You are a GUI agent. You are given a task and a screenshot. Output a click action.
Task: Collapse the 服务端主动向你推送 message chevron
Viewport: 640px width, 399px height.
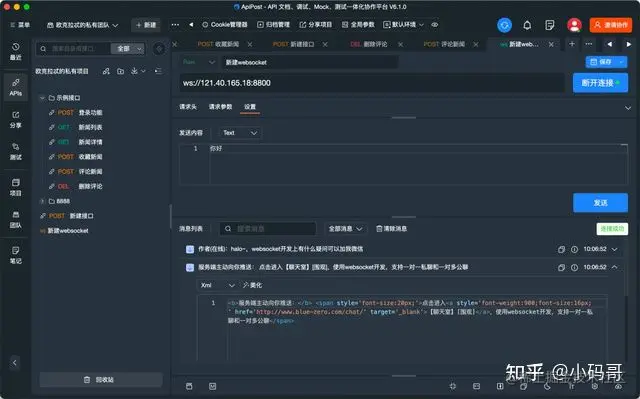pos(615,268)
